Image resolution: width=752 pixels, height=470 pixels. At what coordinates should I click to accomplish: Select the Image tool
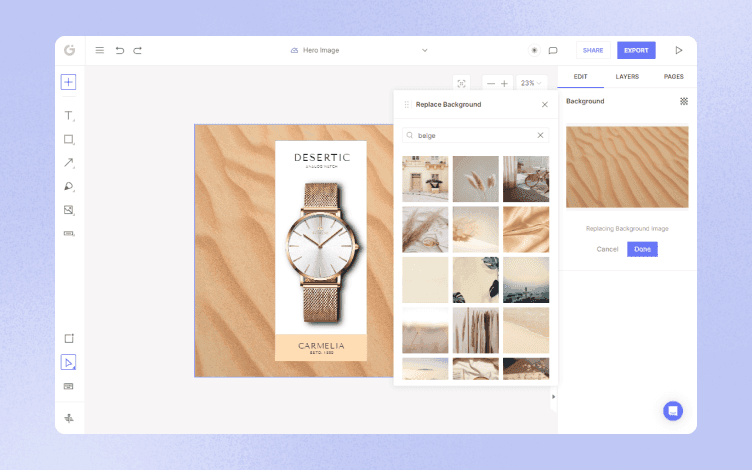[69, 210]
